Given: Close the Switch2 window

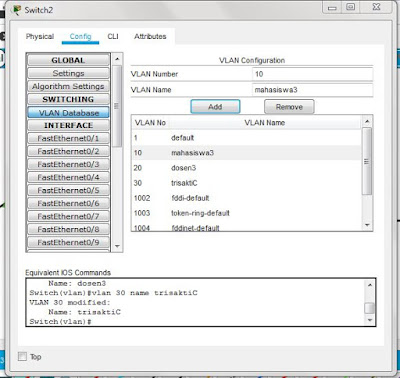Looking at the screenshot, I should click(x=376, y=7).
